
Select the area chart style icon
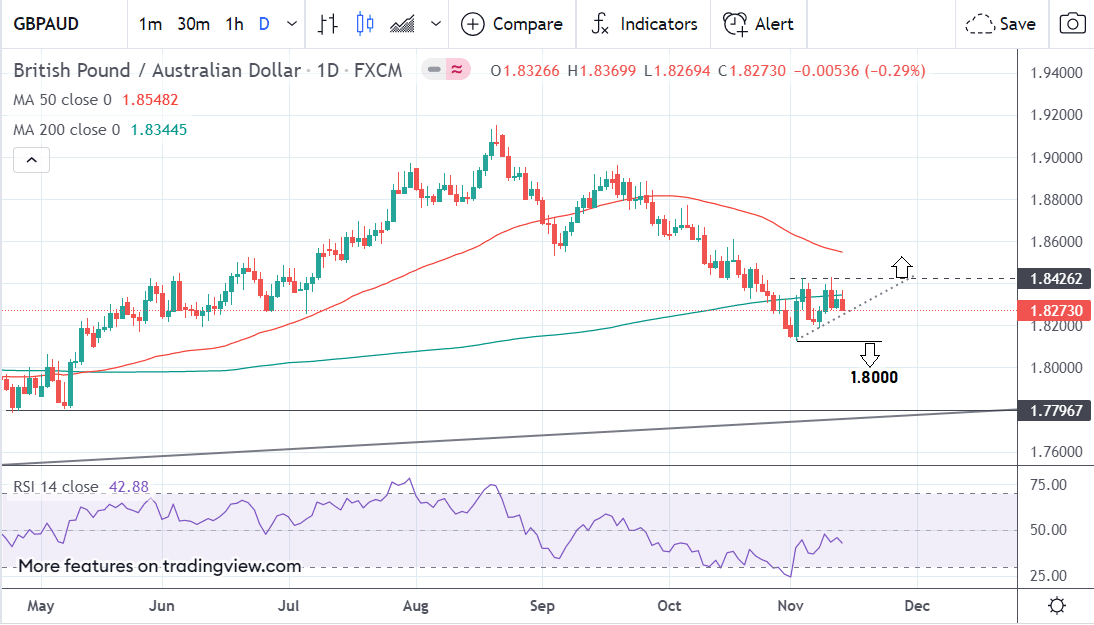[x=403, y=24]
